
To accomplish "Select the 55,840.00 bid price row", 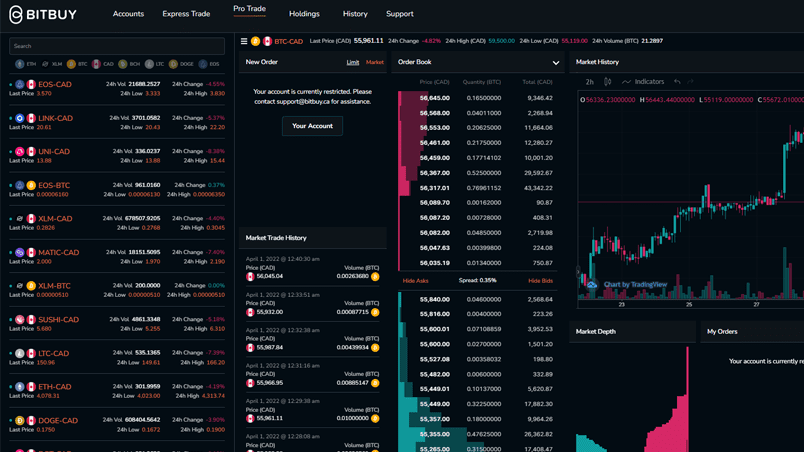I will [477, 299].
